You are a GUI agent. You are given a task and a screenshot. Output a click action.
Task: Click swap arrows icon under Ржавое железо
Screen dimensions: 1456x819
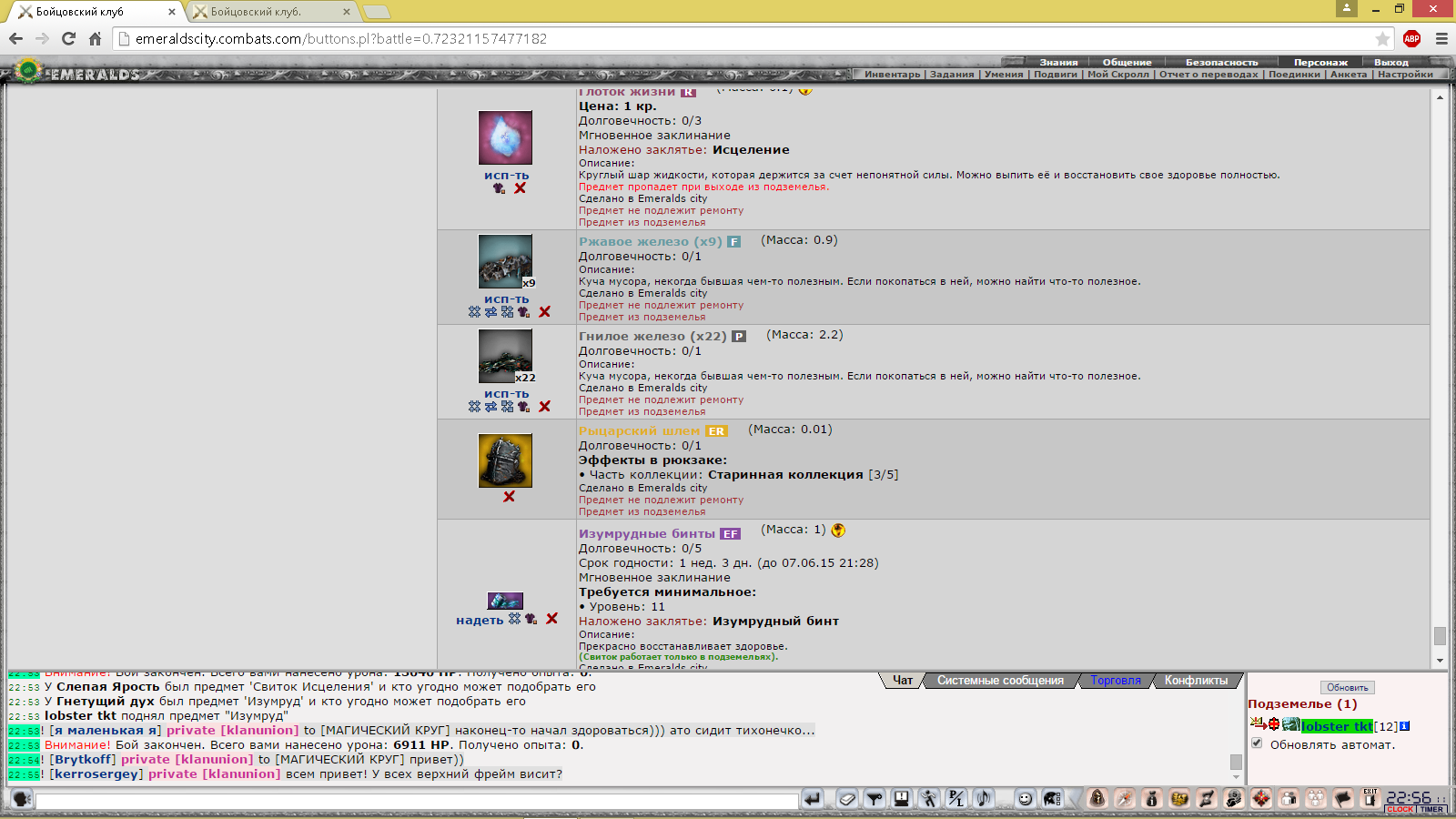coord(490,312)
